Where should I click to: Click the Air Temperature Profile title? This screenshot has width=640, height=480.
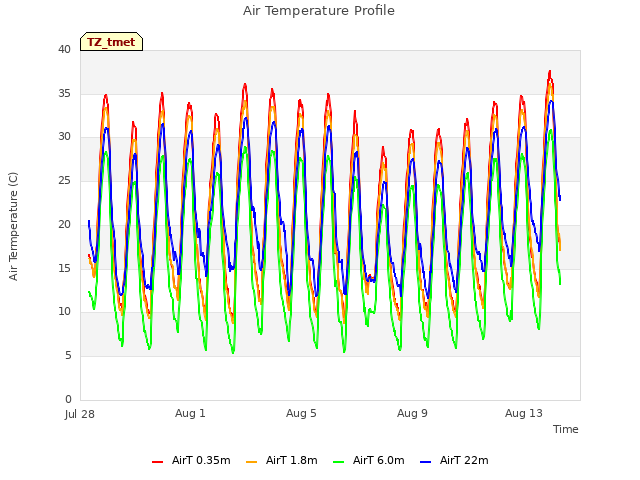coord(319,11)
